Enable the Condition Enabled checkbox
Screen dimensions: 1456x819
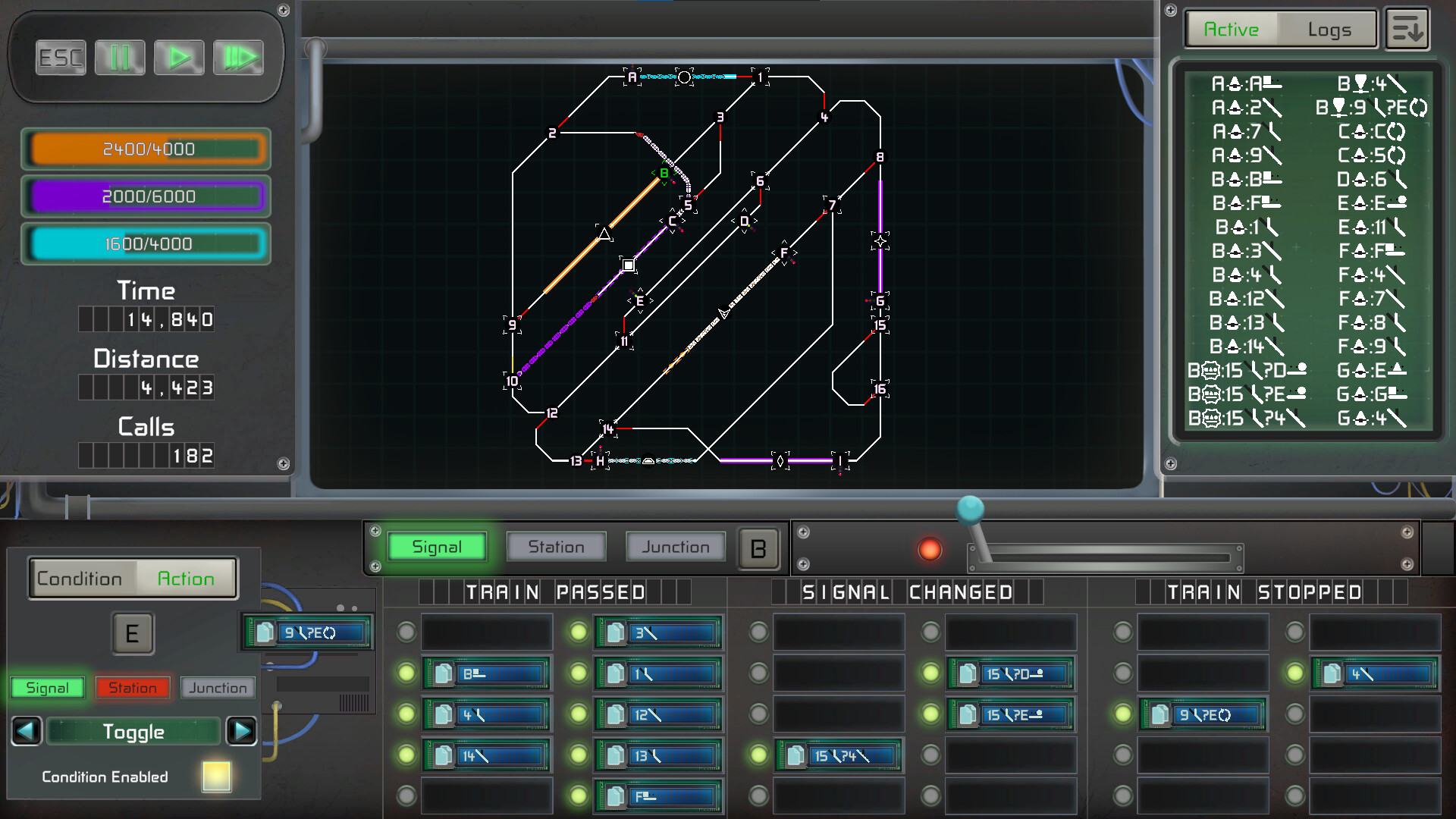tap(215, 777)
